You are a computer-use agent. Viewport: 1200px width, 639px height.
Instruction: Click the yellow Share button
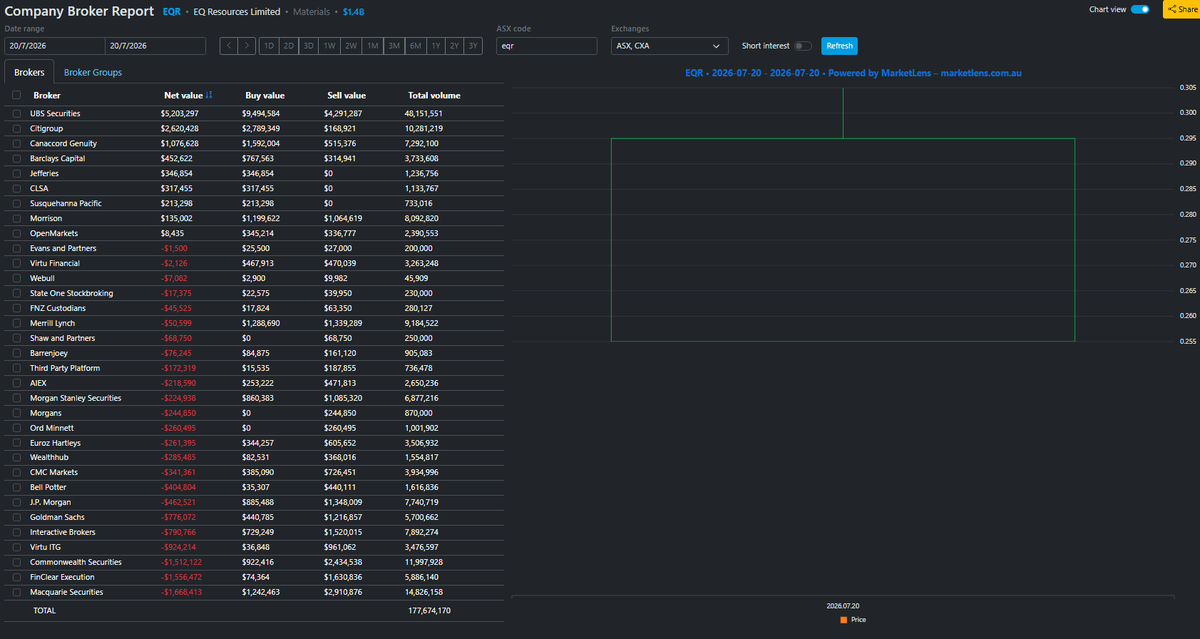click(1181, 9)
